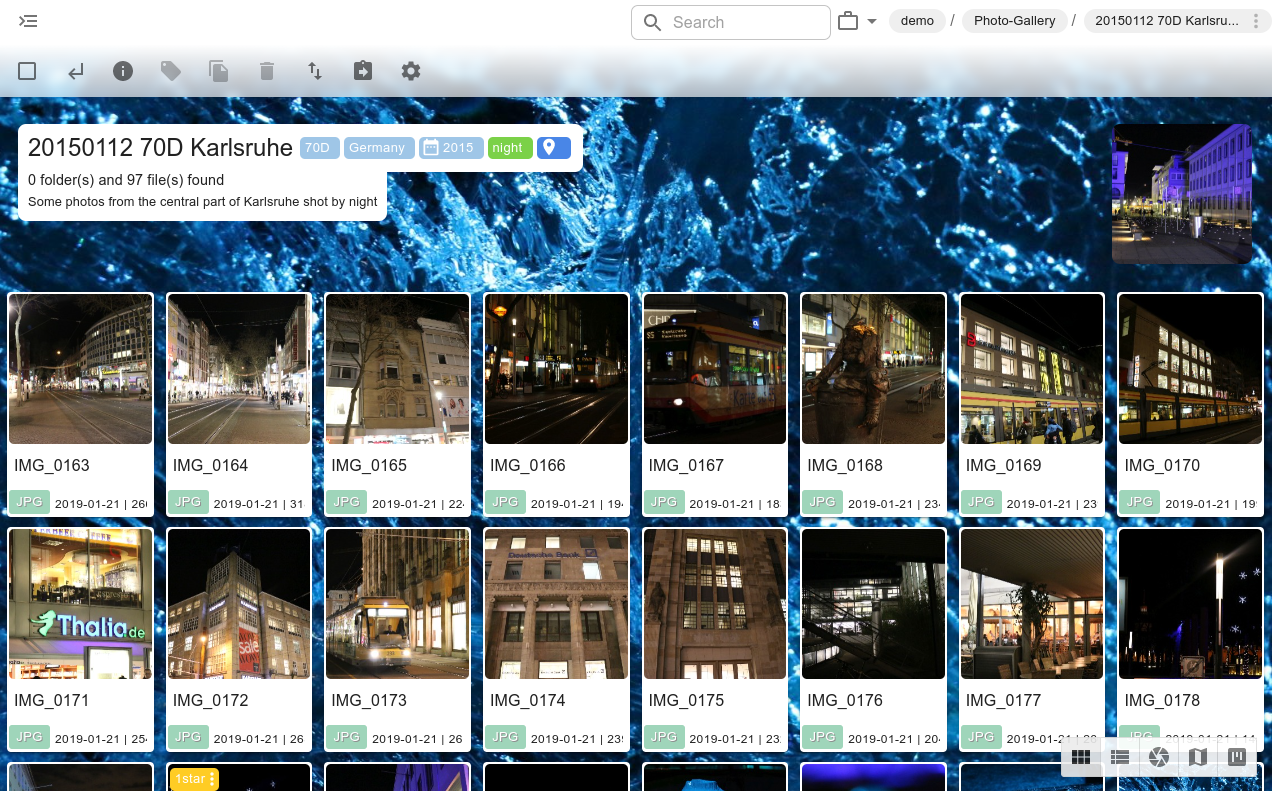Image resolution: width=1272 pixels, height=791 pixels.
Task: Open the left navigation drawer menu icon
Action: click(x=28, y=21)
